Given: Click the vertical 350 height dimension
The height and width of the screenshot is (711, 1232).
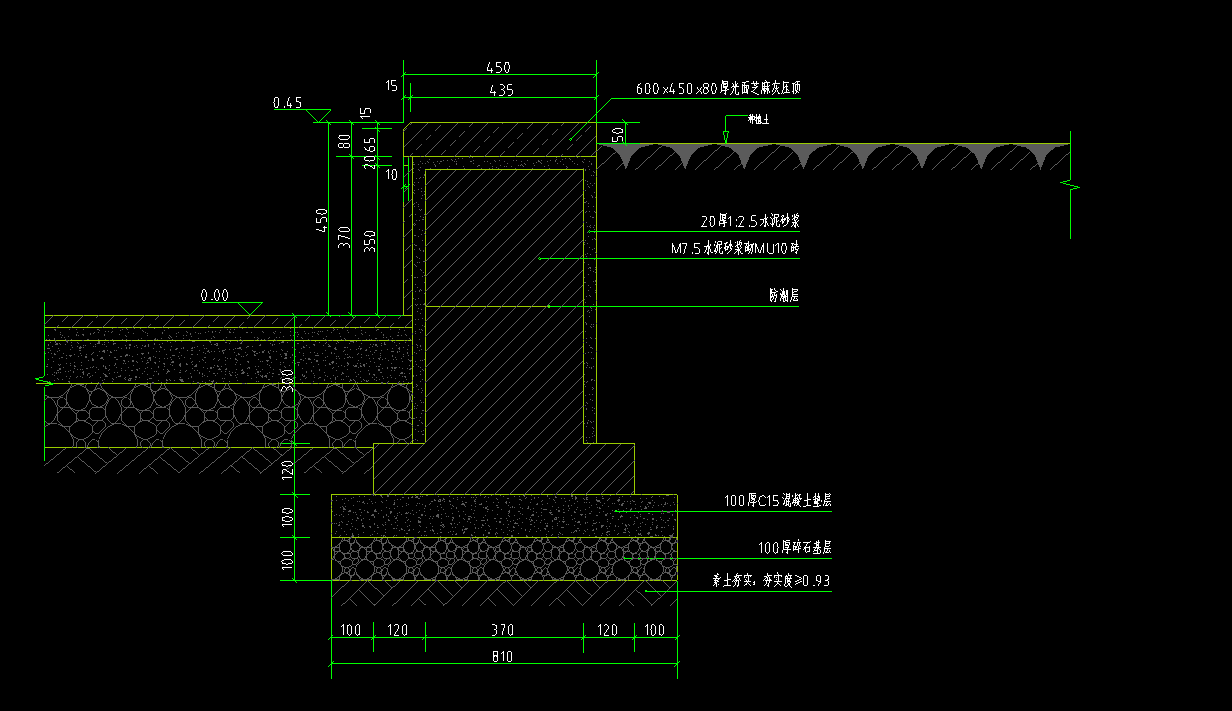Looking at the screenshot, I should tap(369, 242).
